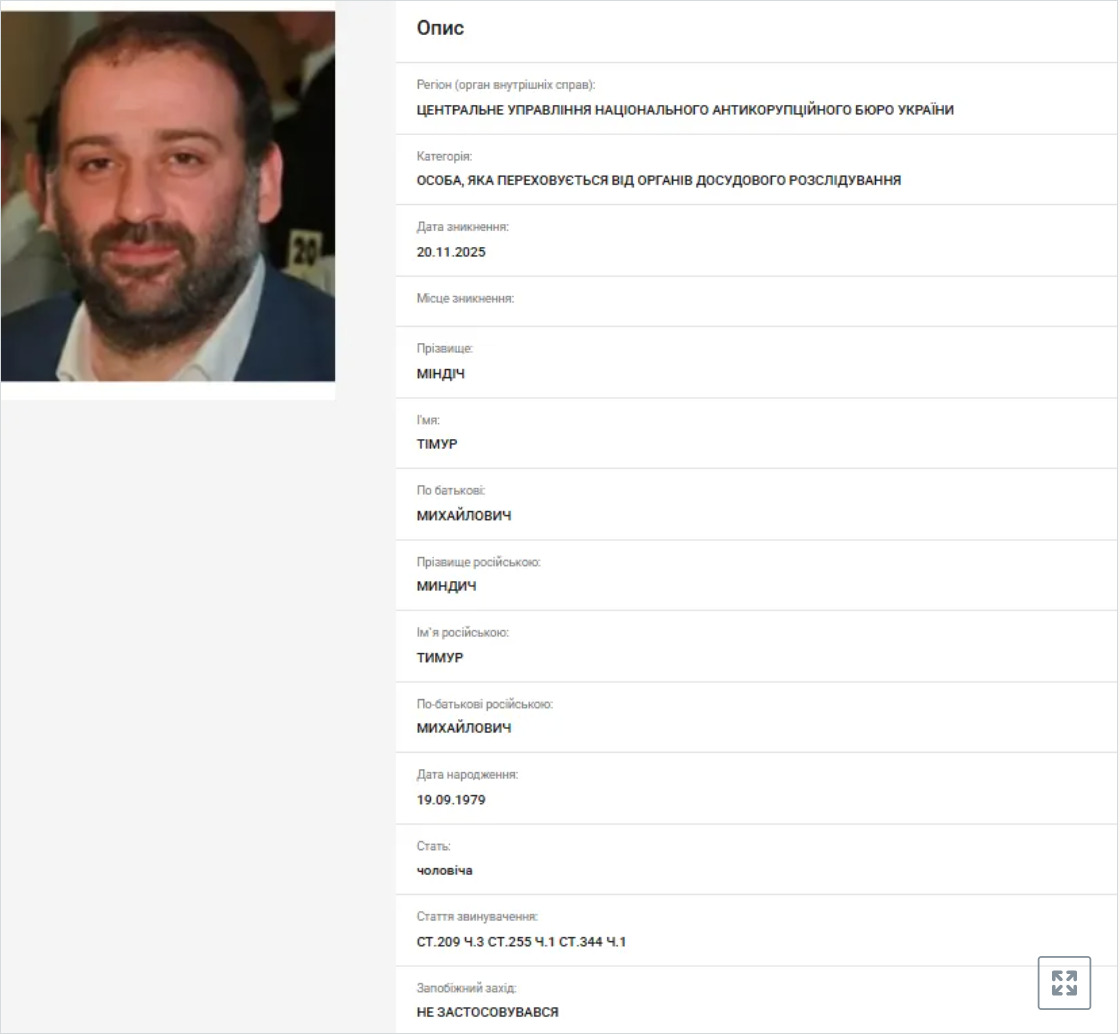Click the По батькові value МИХАЙЛОВИЧ
This screenshot has width=1120, height=1034.
point(464,516)
